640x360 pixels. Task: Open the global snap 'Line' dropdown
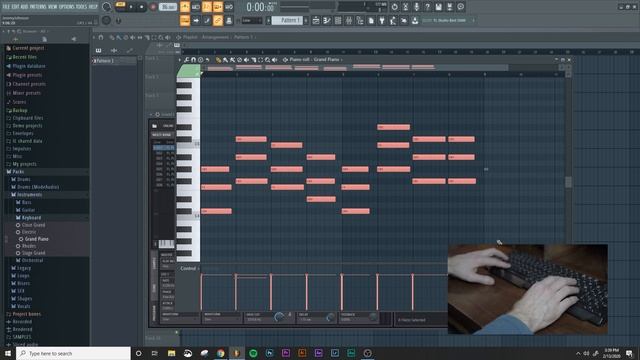[252, 20]
